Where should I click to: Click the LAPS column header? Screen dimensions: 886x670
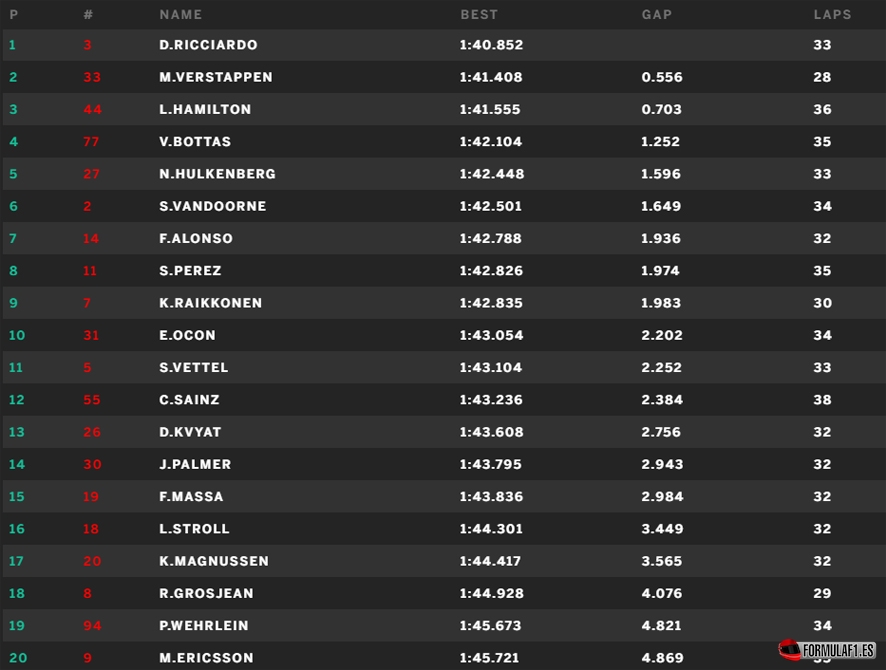[832, 15]
